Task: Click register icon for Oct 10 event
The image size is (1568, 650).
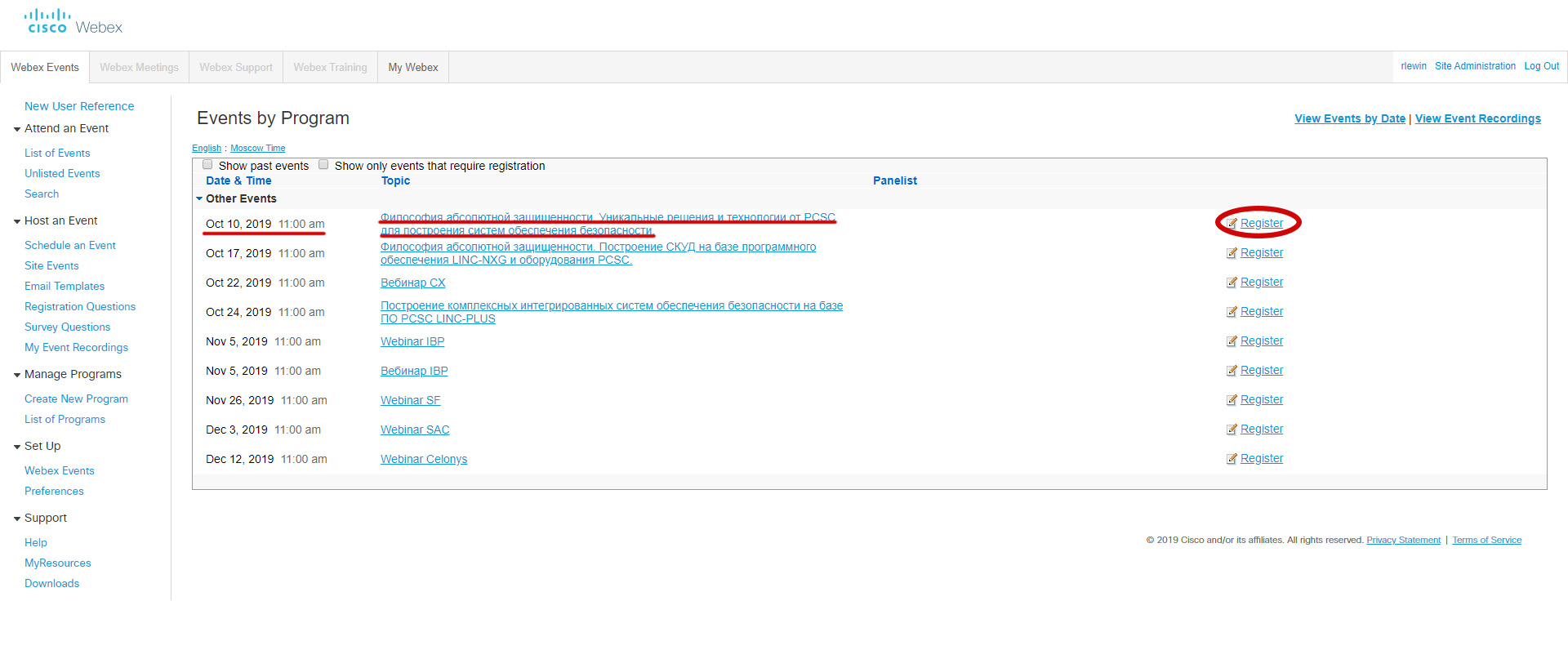Action: click(1232, 224)
